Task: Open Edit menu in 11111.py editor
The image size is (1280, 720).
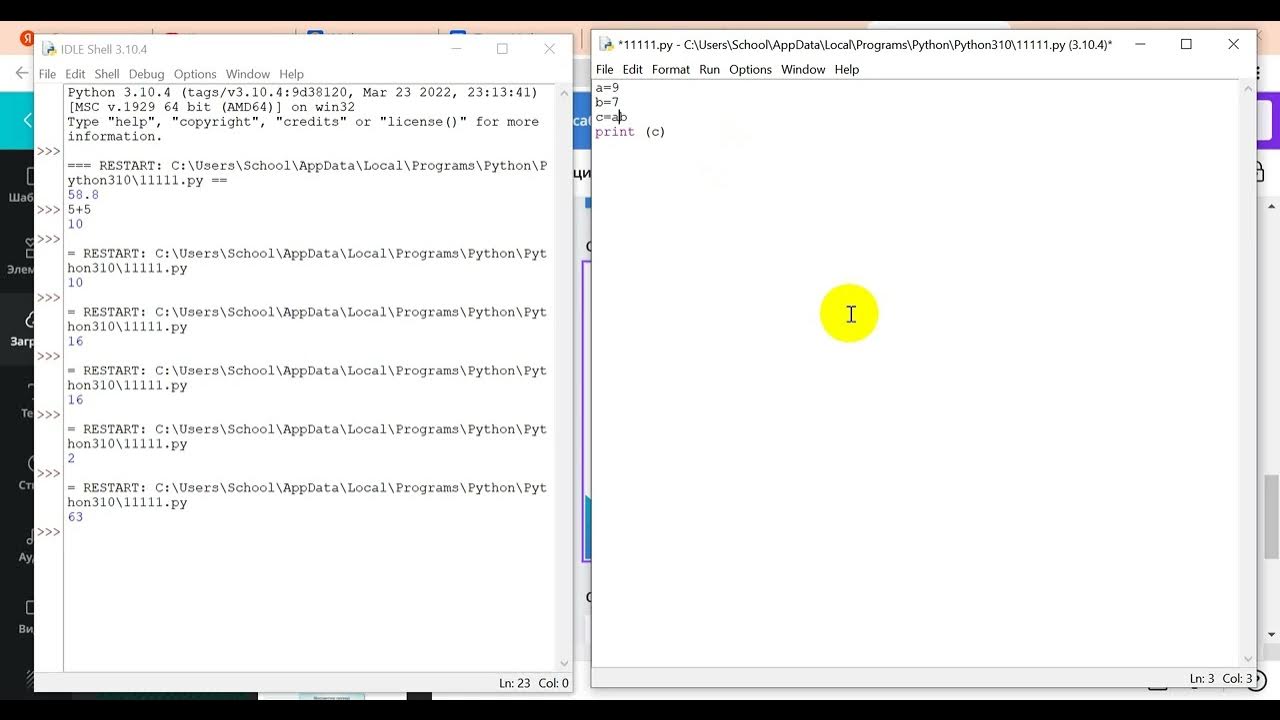Action: (x=633, y=69)
